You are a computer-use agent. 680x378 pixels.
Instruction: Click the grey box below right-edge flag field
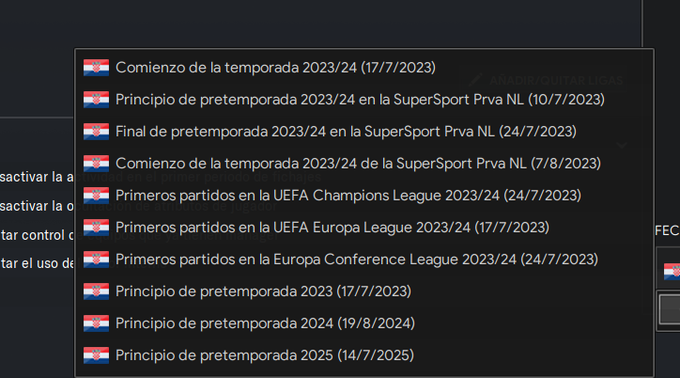tap(669, 309)
